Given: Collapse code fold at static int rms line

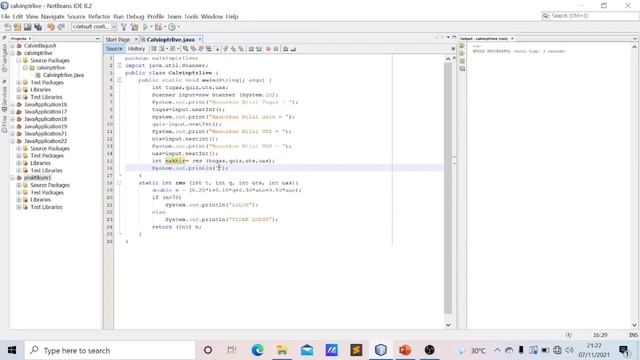Looking at the screenshot, I should (120, 183).
